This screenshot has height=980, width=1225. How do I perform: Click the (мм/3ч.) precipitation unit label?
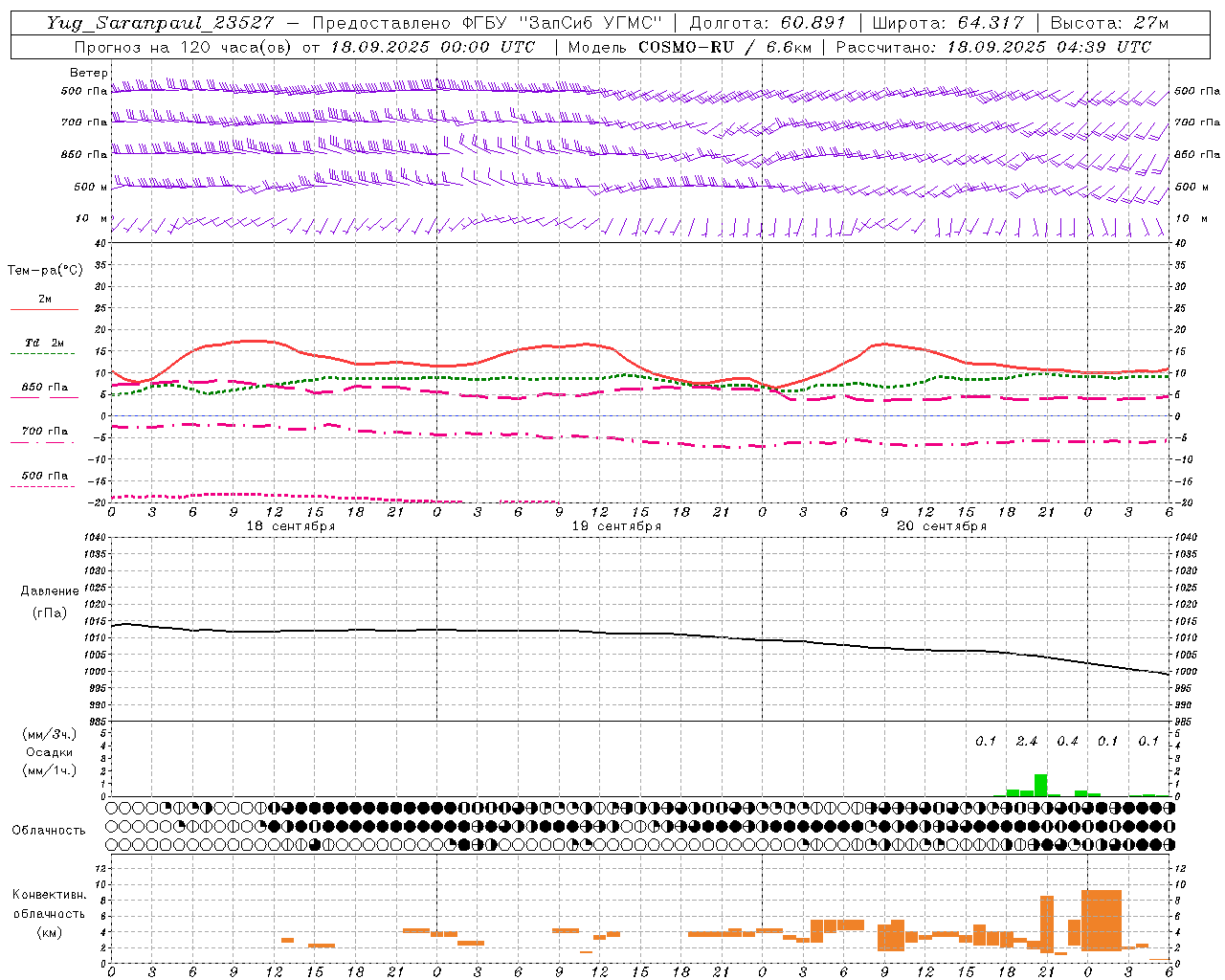(x=50, y=734)
